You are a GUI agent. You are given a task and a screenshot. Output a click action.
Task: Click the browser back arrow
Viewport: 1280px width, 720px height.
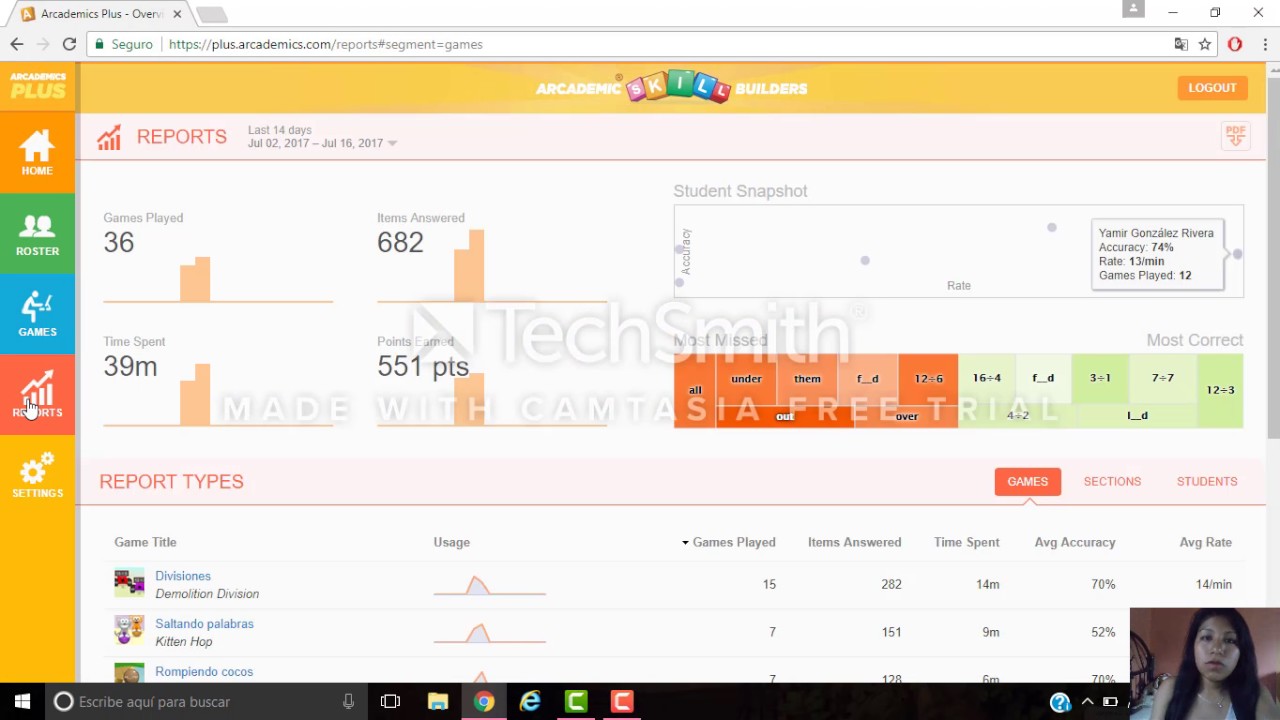pyautogui.click(x=17, y=44)
